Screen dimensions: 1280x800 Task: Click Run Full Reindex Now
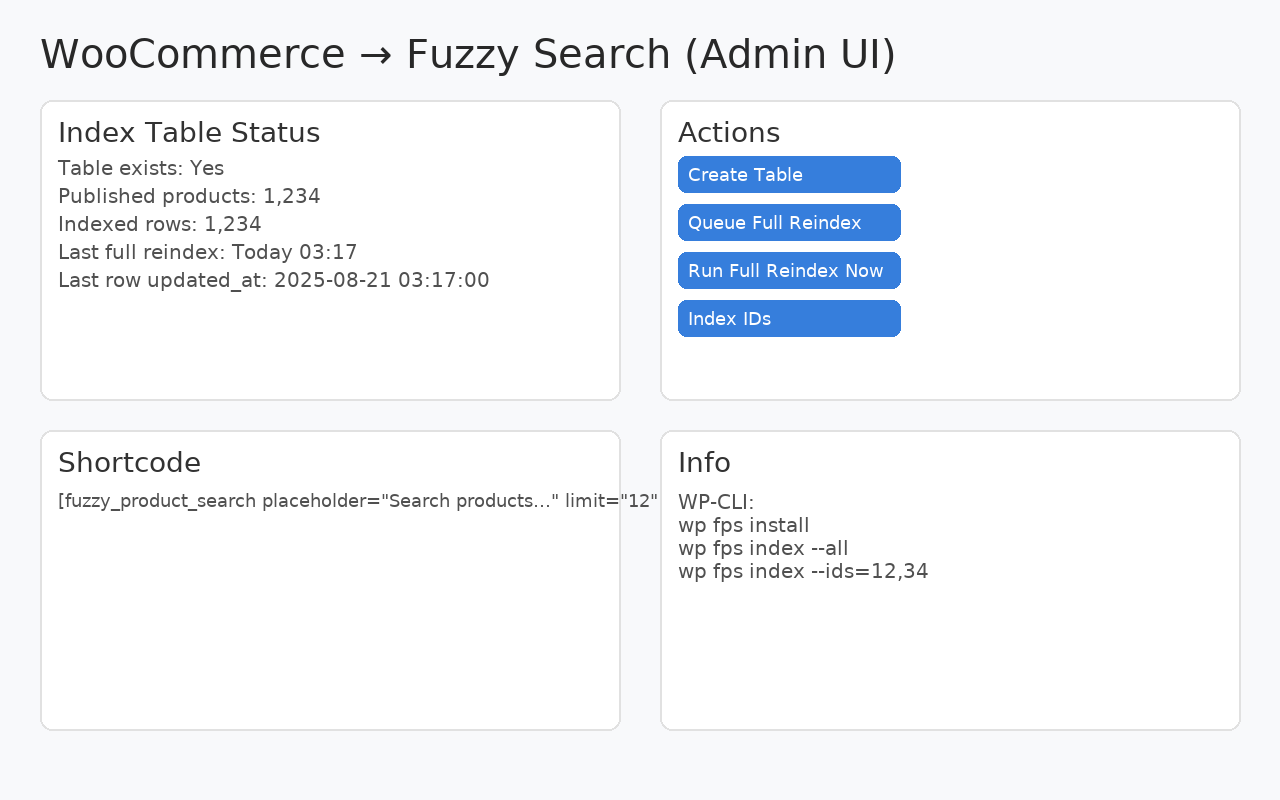789,271
